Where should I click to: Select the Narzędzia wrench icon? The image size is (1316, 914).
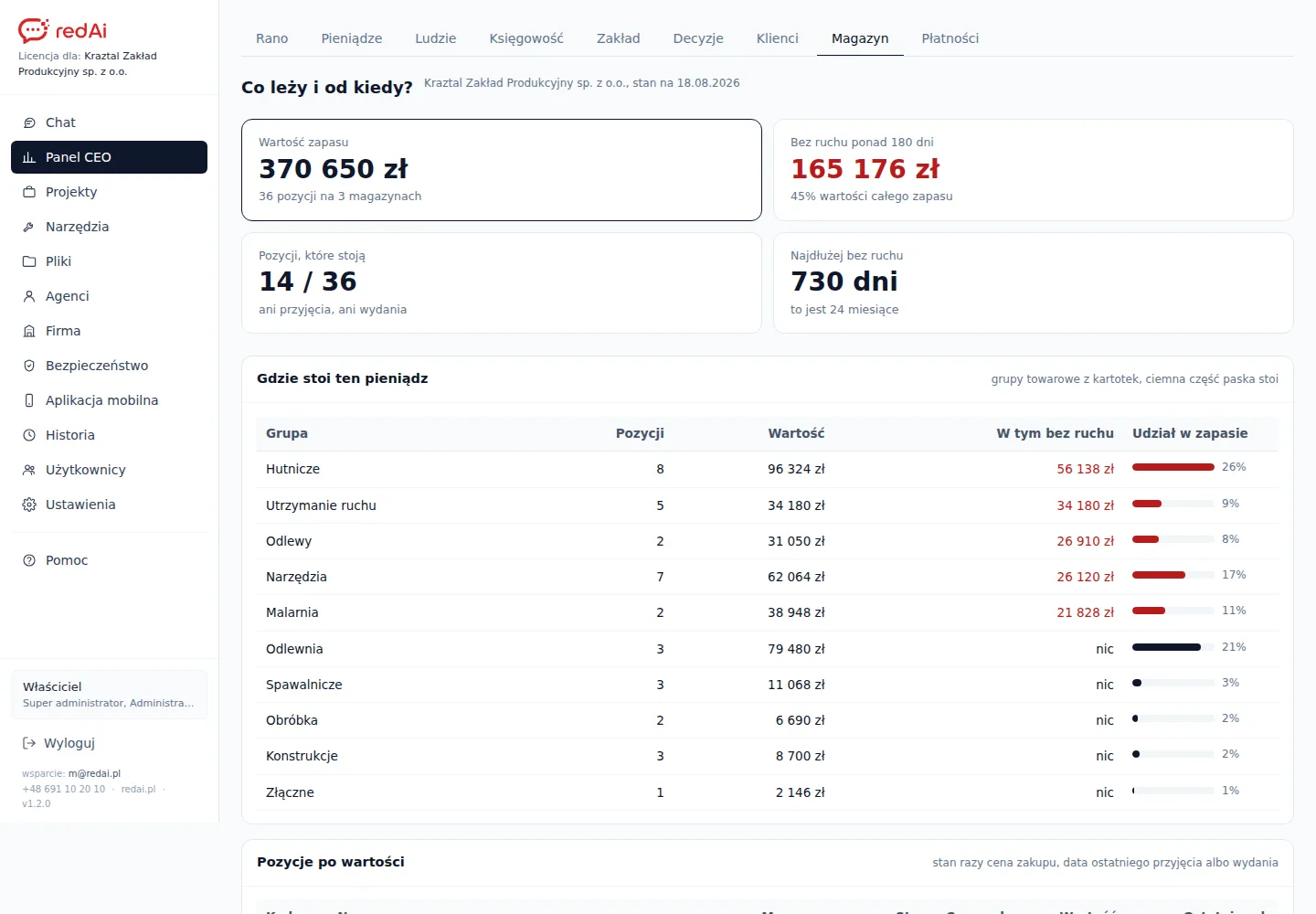tap(29, 227)
